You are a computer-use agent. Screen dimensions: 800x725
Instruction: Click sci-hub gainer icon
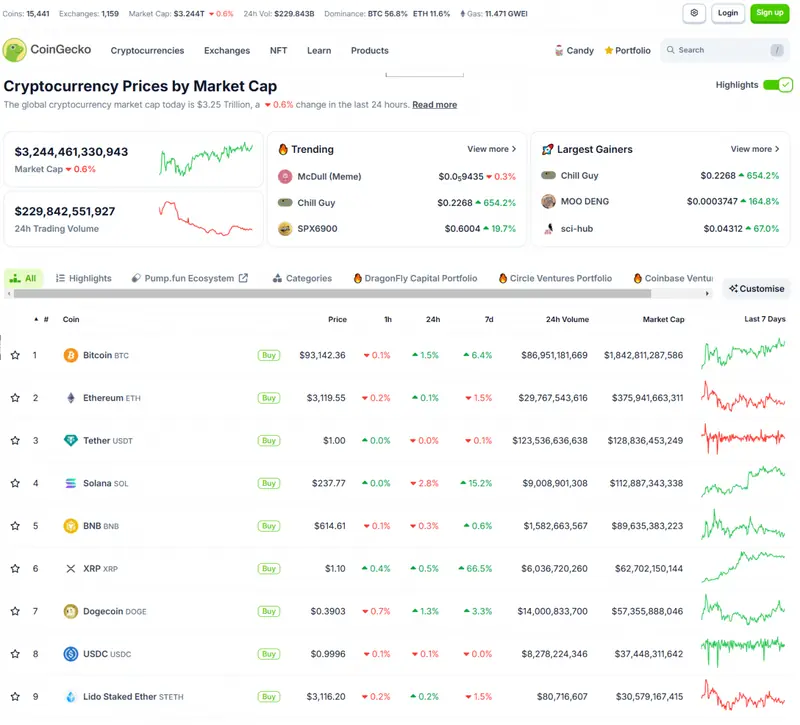tap(548, 229)
